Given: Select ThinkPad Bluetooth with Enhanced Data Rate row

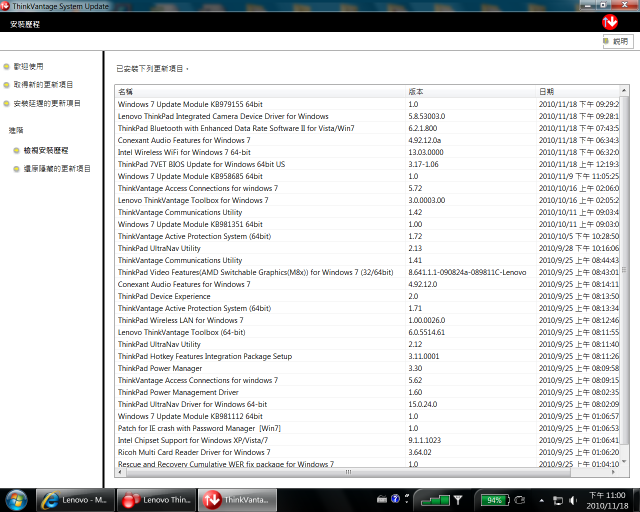Looking at the screenshot, I should [367, 128].
